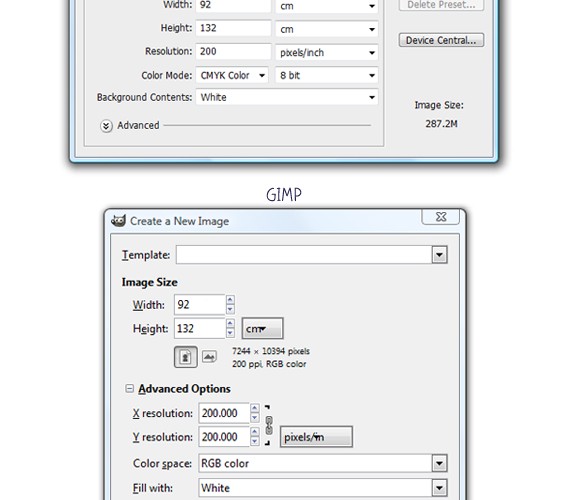Screen dimensions: 565x500
Task: Select landscape orientation icon
Action: click(209, 357)
